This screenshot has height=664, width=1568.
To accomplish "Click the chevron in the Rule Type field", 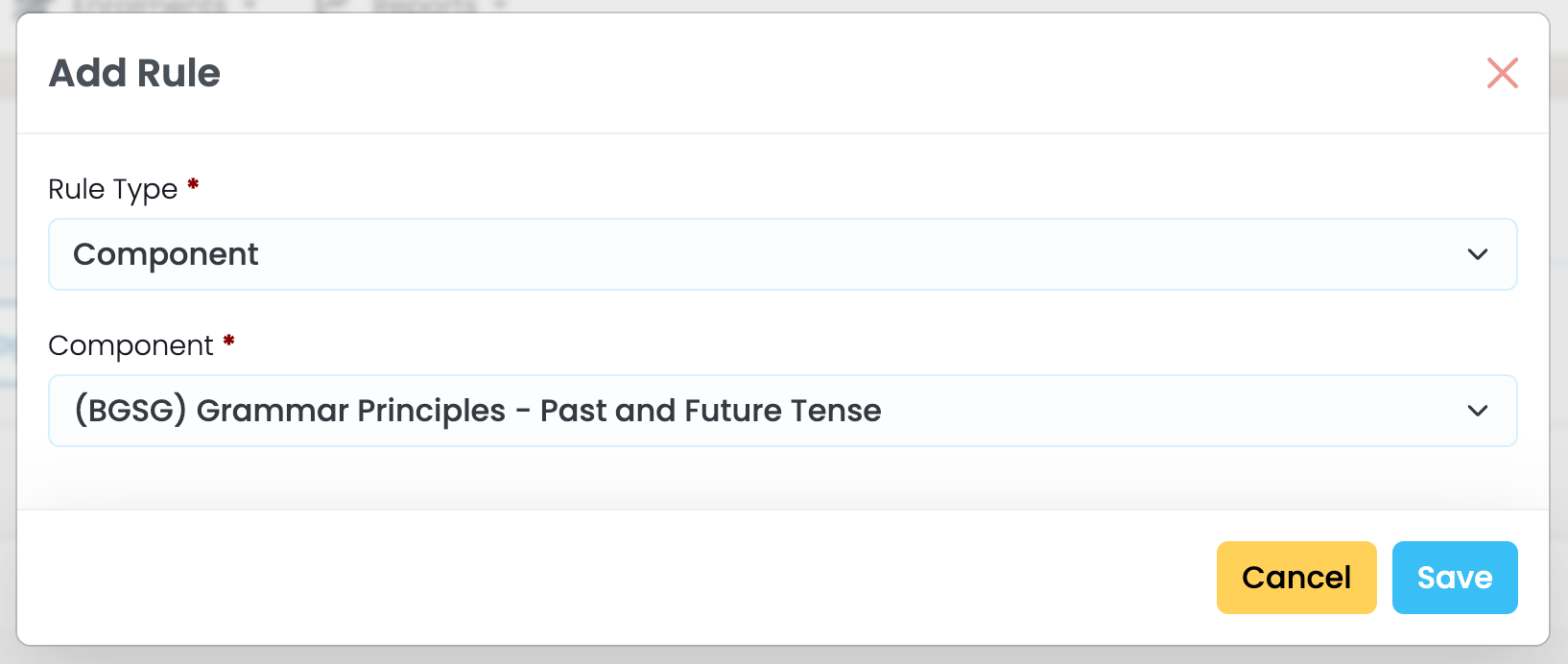I will tap(1477, 254).
